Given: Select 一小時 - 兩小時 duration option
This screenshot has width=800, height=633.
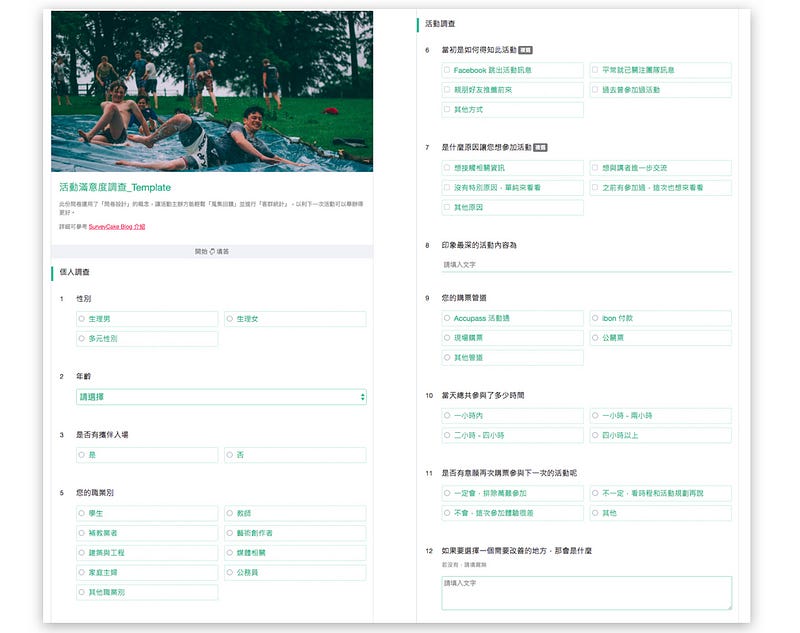Looking at the screenshot, I should pyautogui.click(x=660, y=416).
